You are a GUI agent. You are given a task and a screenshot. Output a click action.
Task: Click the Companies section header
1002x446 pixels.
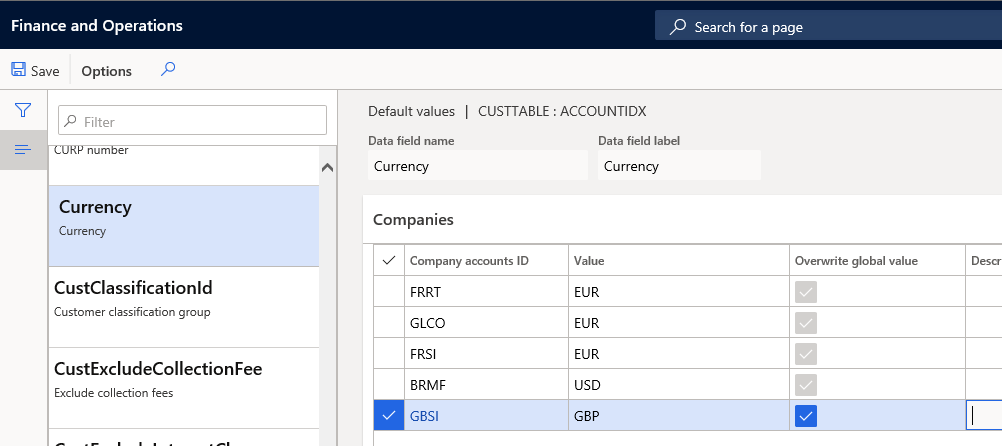click(x=413, y=220)
